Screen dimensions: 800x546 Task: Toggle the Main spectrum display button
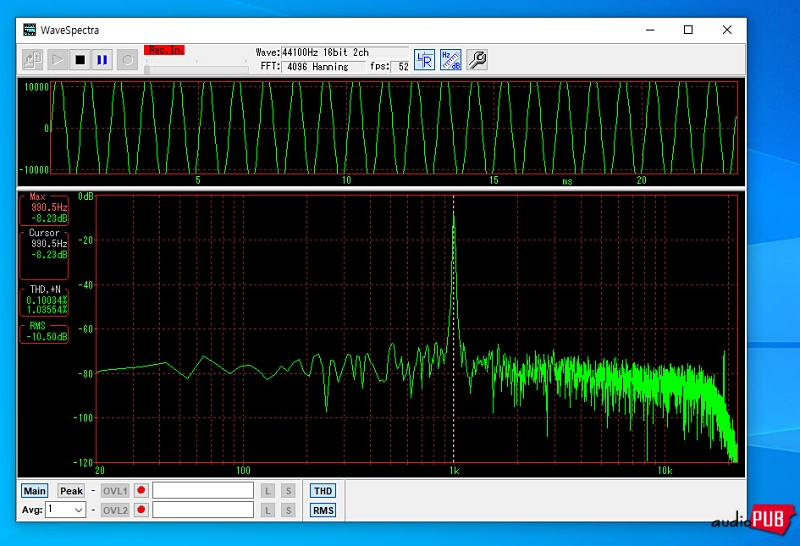34,491
